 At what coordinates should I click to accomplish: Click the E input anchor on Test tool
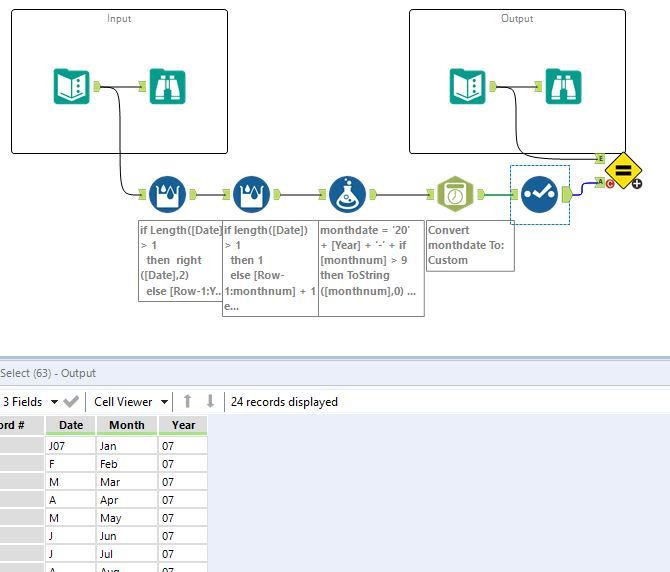(600, 159)
